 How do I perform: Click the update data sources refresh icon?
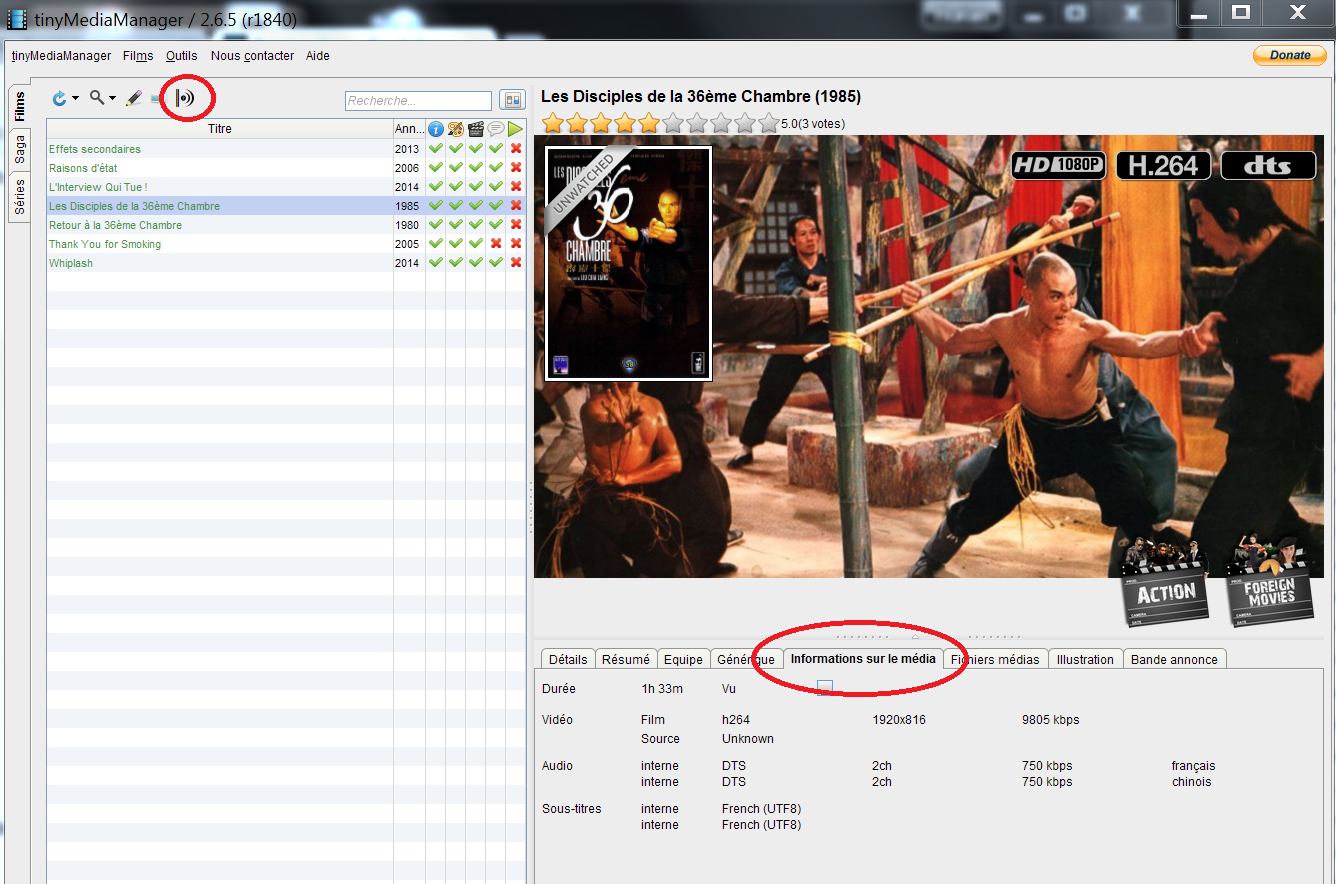click(59, 98)
